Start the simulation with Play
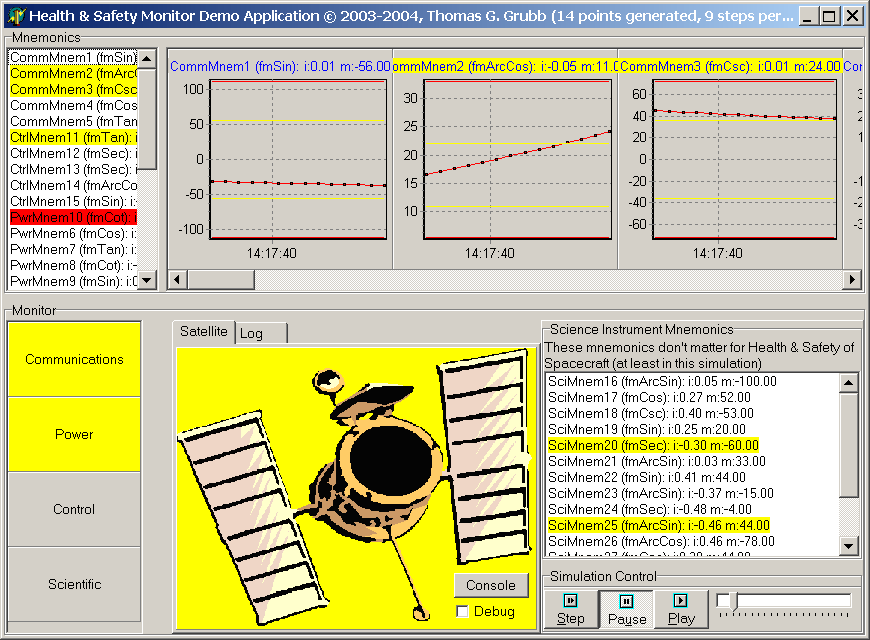The width and height of the screenshot is (870, 640). tap(681, 609)
